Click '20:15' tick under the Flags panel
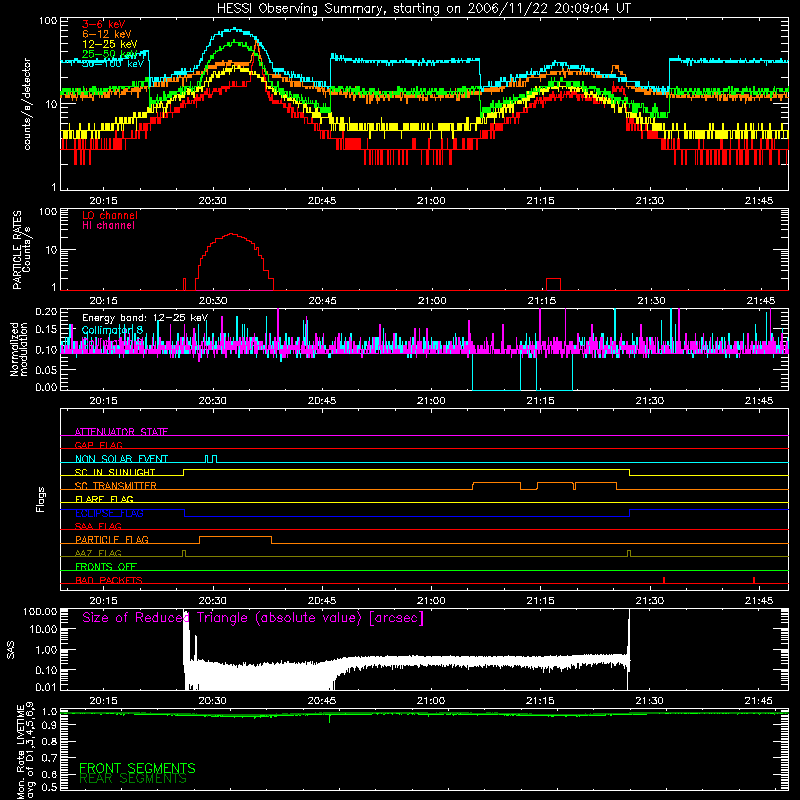800x800 pixels. pos(104,601)
